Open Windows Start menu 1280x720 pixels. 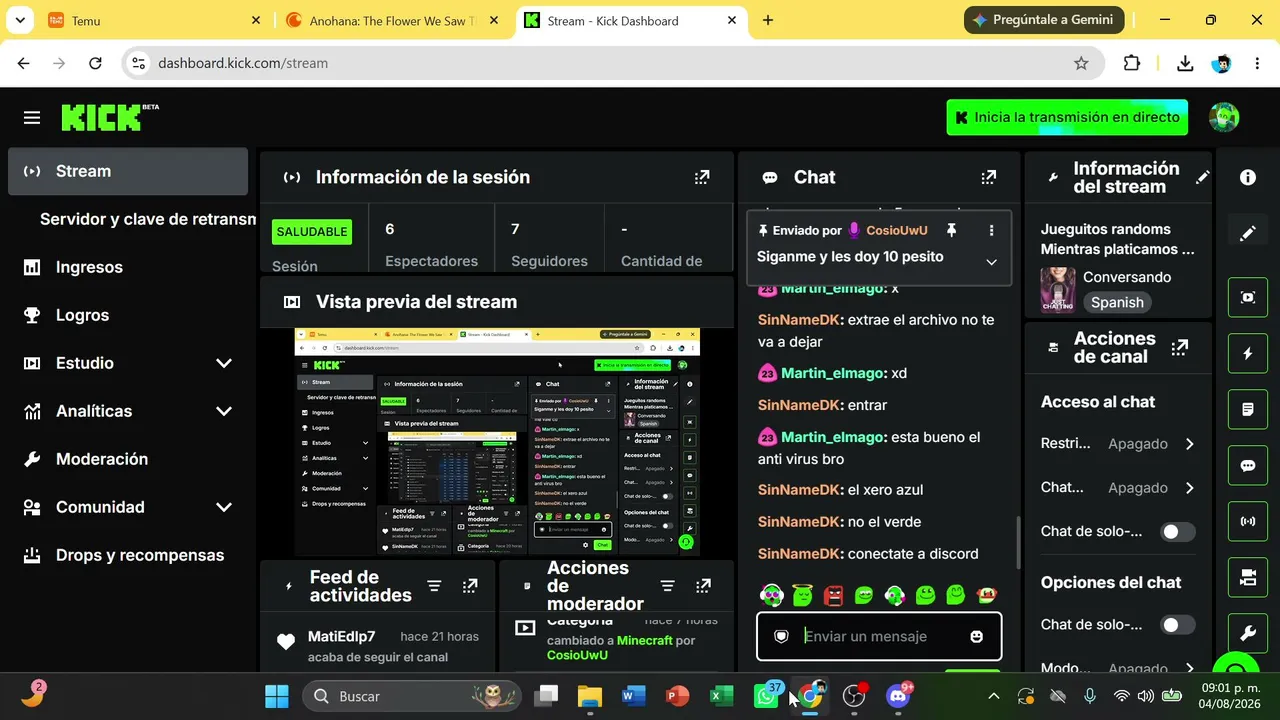[277, 696]
